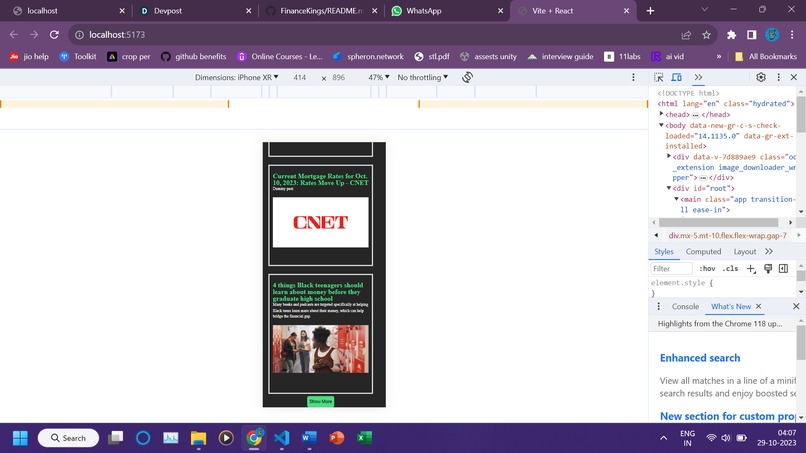
Task: Open the Chrome three-dot menu
Action: coord(792,34)
